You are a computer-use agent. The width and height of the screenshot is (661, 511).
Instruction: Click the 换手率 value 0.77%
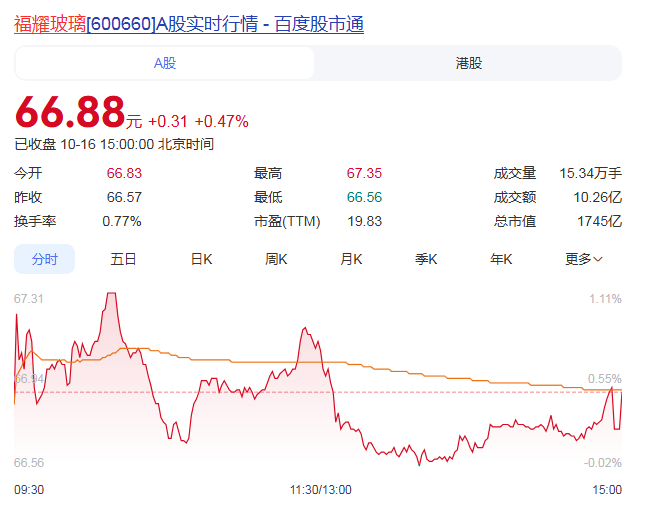122,221
